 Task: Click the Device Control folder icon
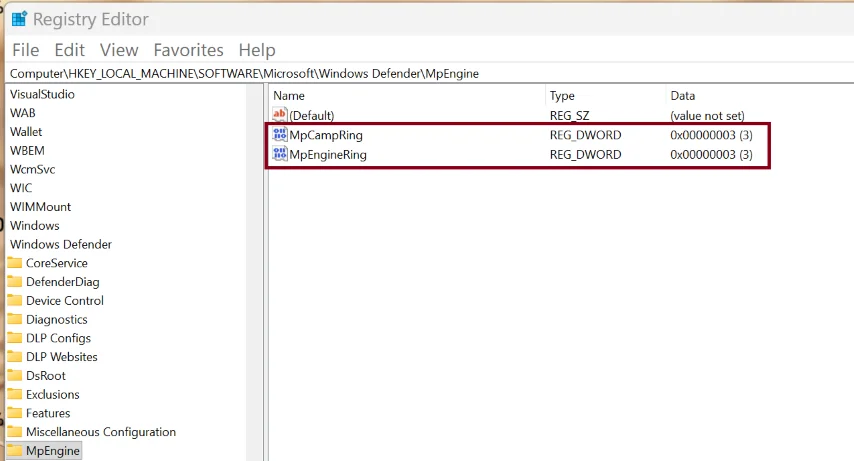click(15, 300)
